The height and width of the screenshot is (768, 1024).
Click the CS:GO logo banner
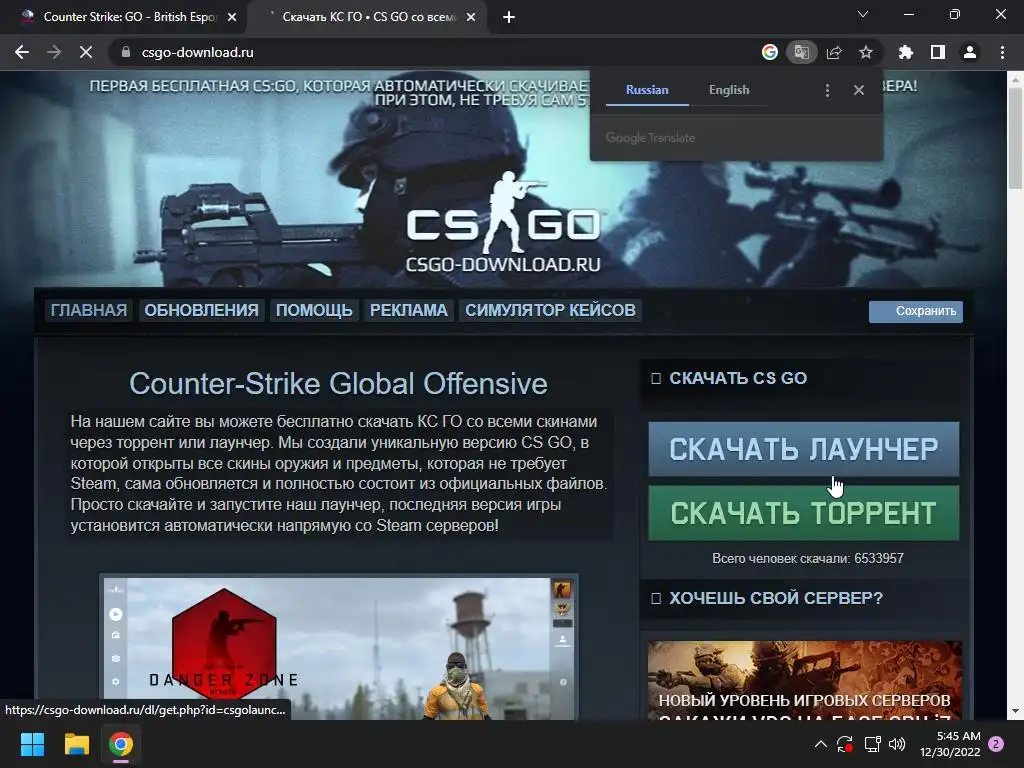coord(503,222)
